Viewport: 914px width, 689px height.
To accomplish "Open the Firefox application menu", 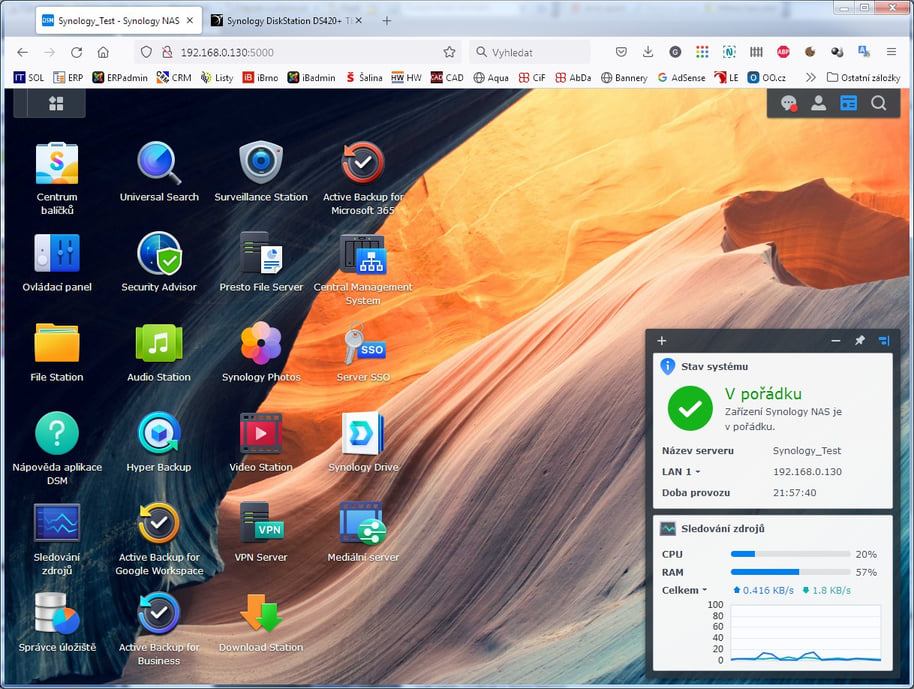I will point(891,52).
